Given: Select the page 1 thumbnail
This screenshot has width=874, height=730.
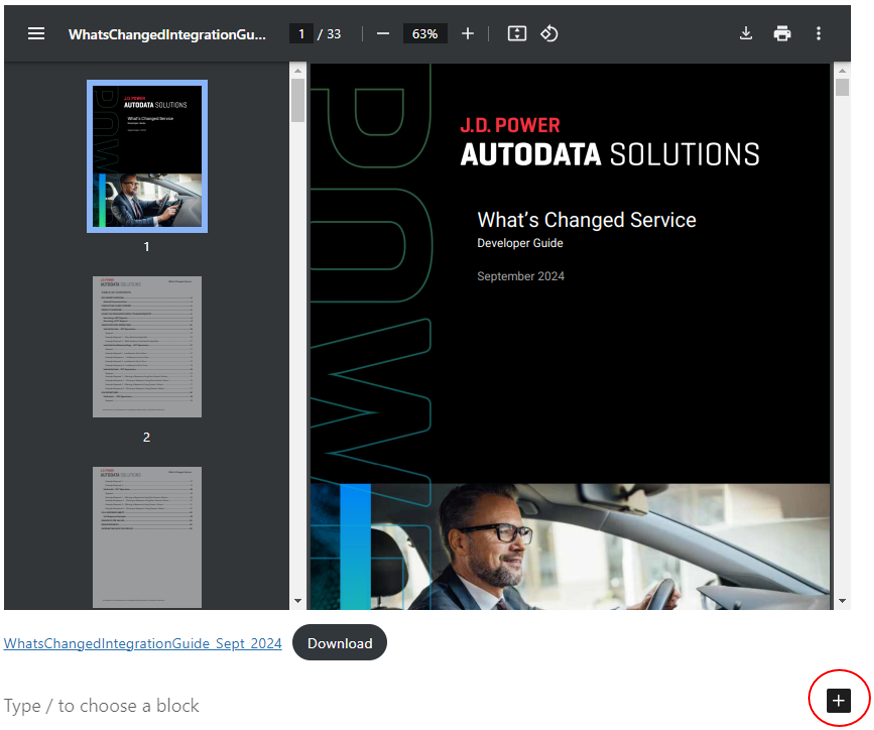Looking at the screenshot, I should click(x=147, y=156).
